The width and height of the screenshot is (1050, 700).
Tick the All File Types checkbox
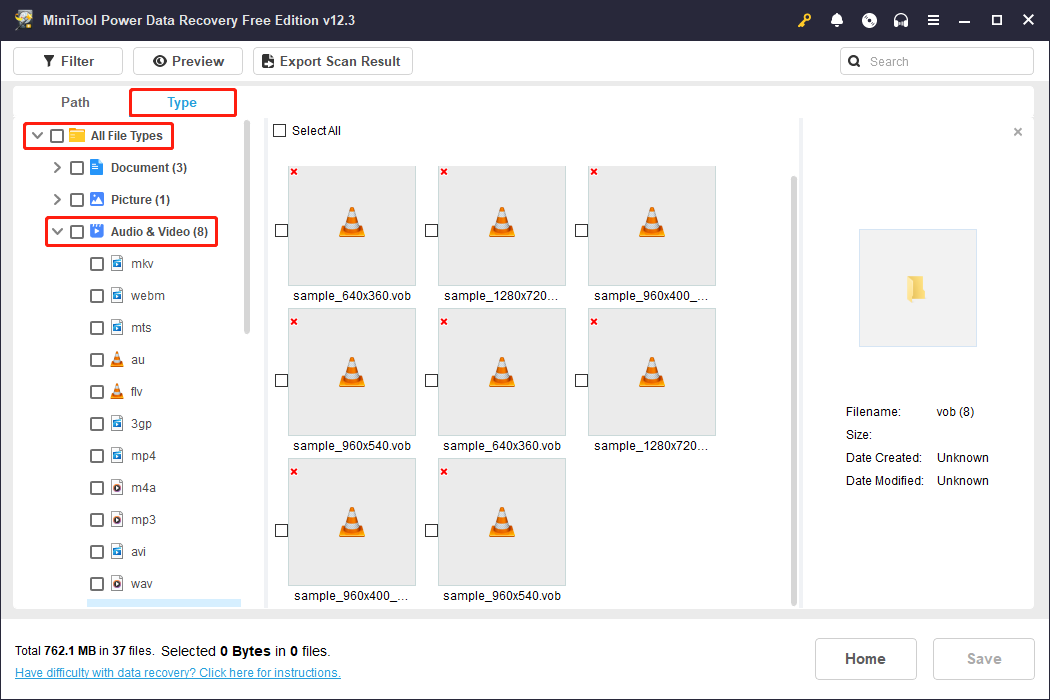coord(58,136)
